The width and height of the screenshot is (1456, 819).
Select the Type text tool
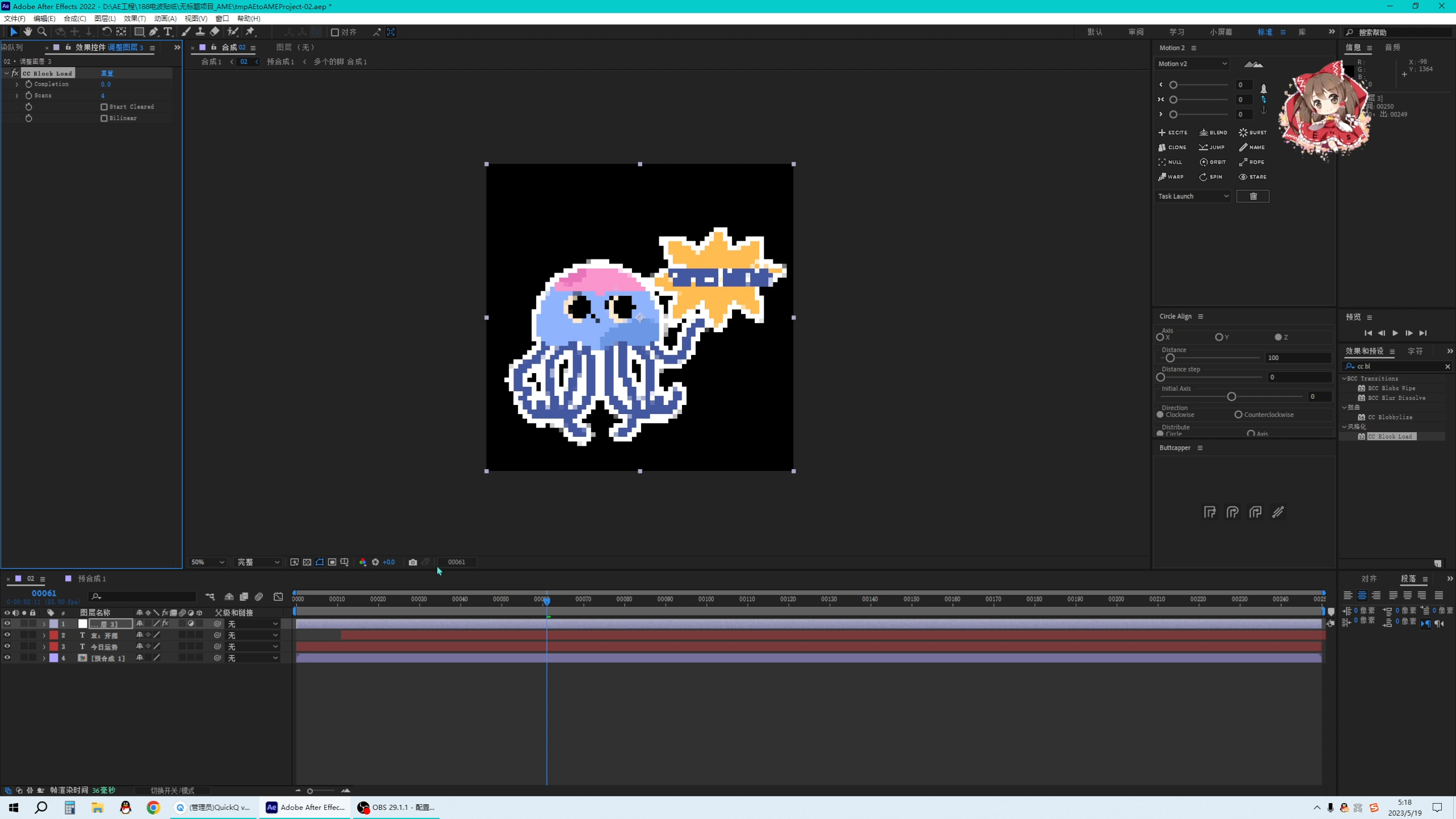coord(168,32)
